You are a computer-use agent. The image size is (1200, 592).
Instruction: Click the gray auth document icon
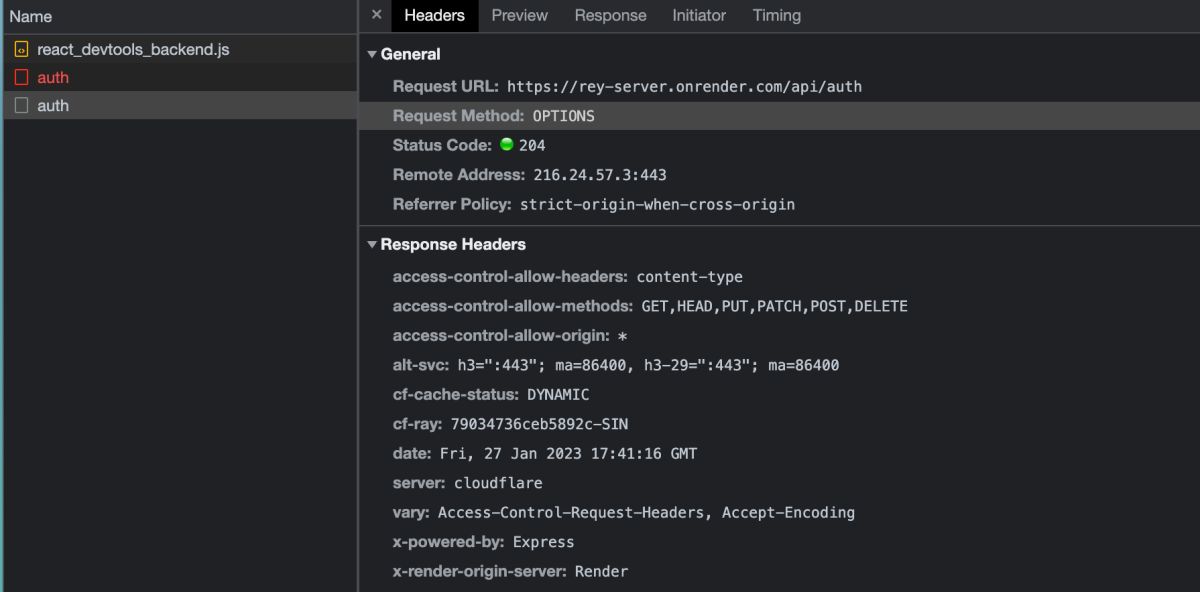pyautogui.click(x=22, y=105)
